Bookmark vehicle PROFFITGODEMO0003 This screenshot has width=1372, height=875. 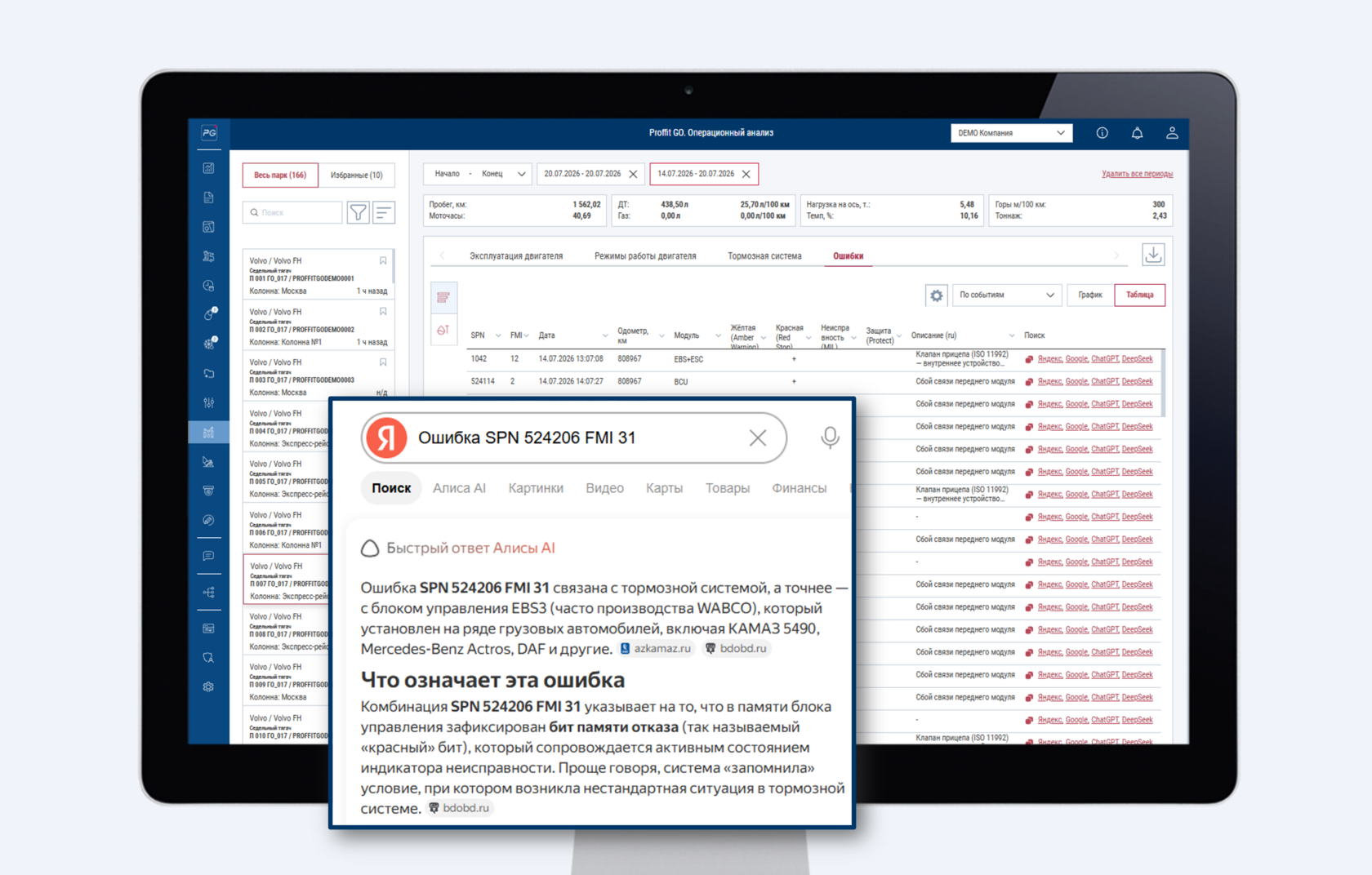pyautogui.click(x=383, y=362)
